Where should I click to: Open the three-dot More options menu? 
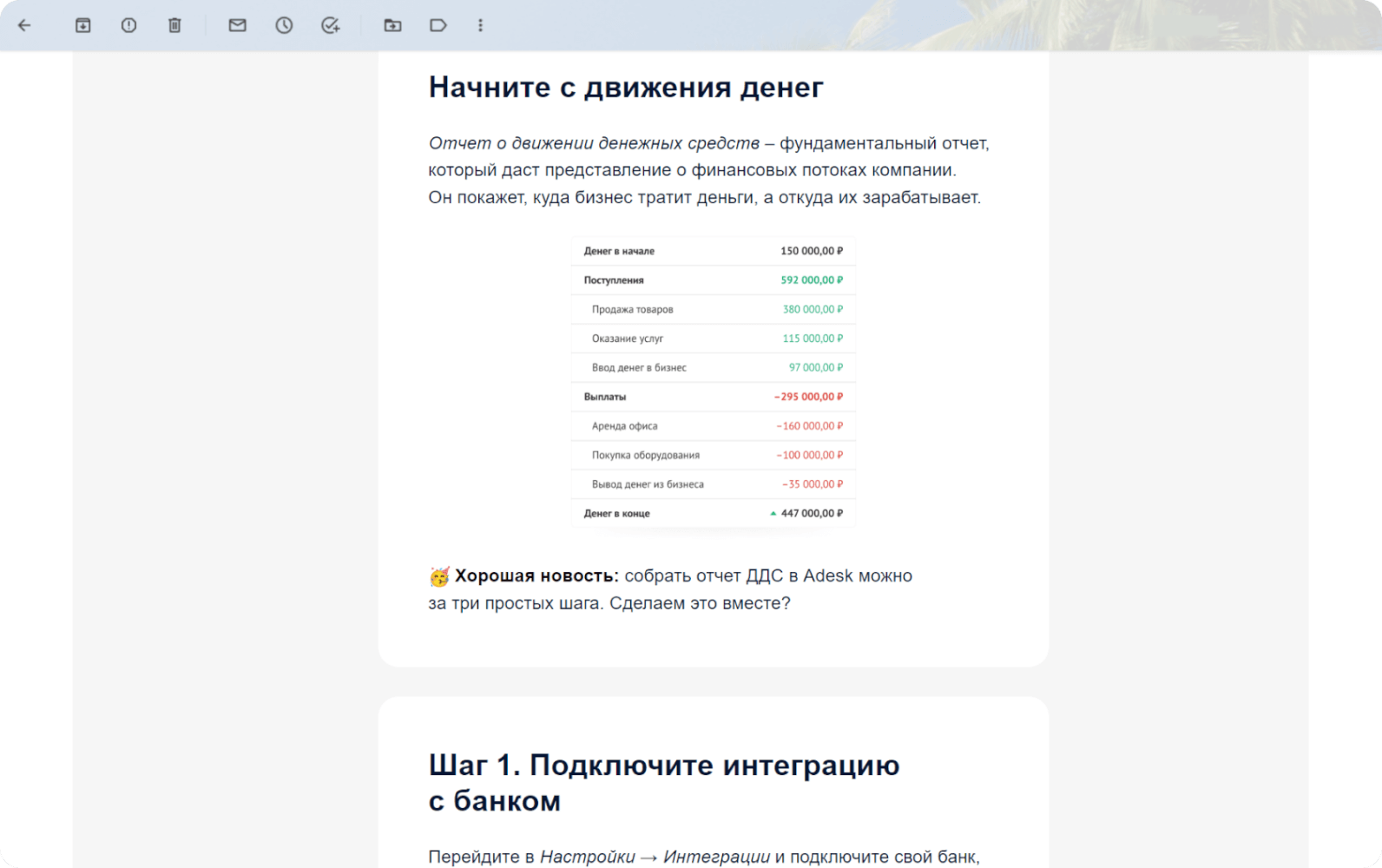(480, 25)
